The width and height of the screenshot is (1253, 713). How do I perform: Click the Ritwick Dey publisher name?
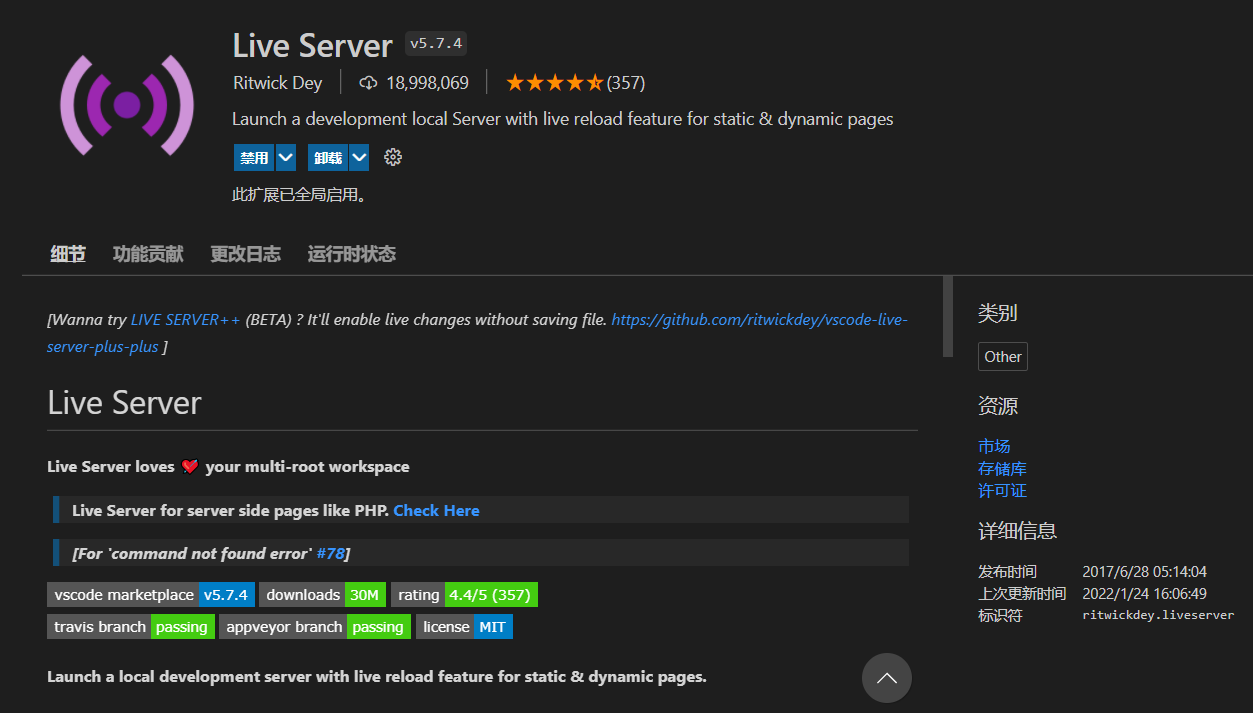coord(277,83)
